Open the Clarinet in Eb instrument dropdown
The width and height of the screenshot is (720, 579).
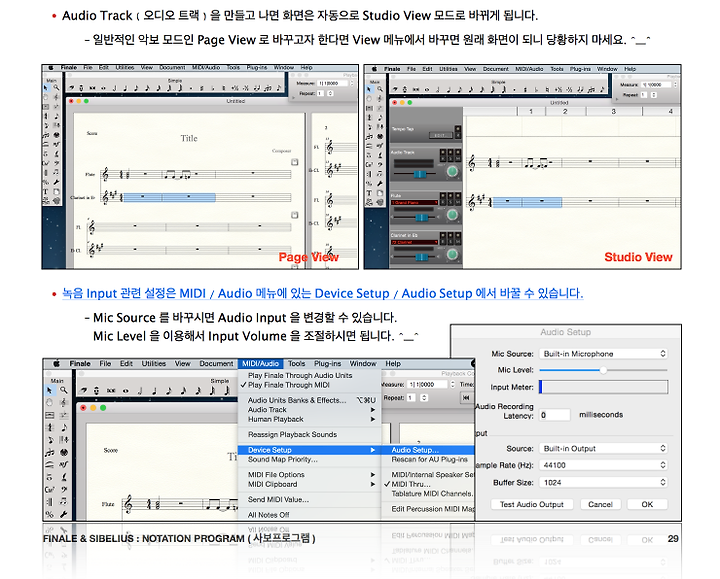[415, 242]
